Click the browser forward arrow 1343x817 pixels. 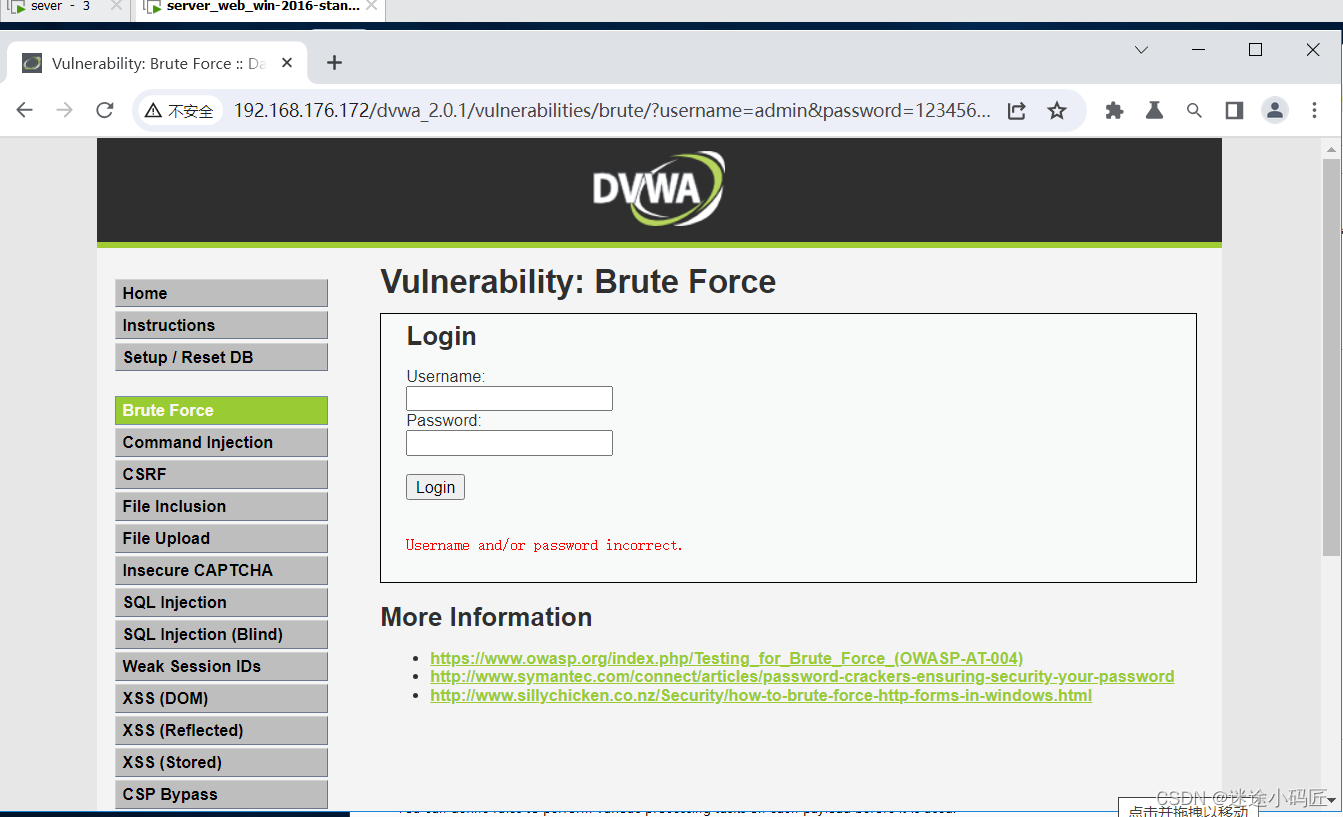(x=65, y=111)
